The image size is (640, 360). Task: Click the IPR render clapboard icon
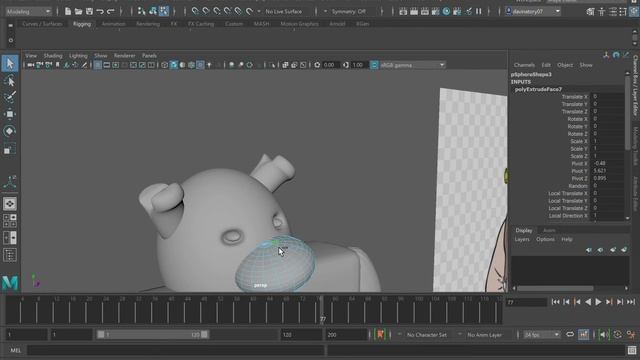(425, 11)
